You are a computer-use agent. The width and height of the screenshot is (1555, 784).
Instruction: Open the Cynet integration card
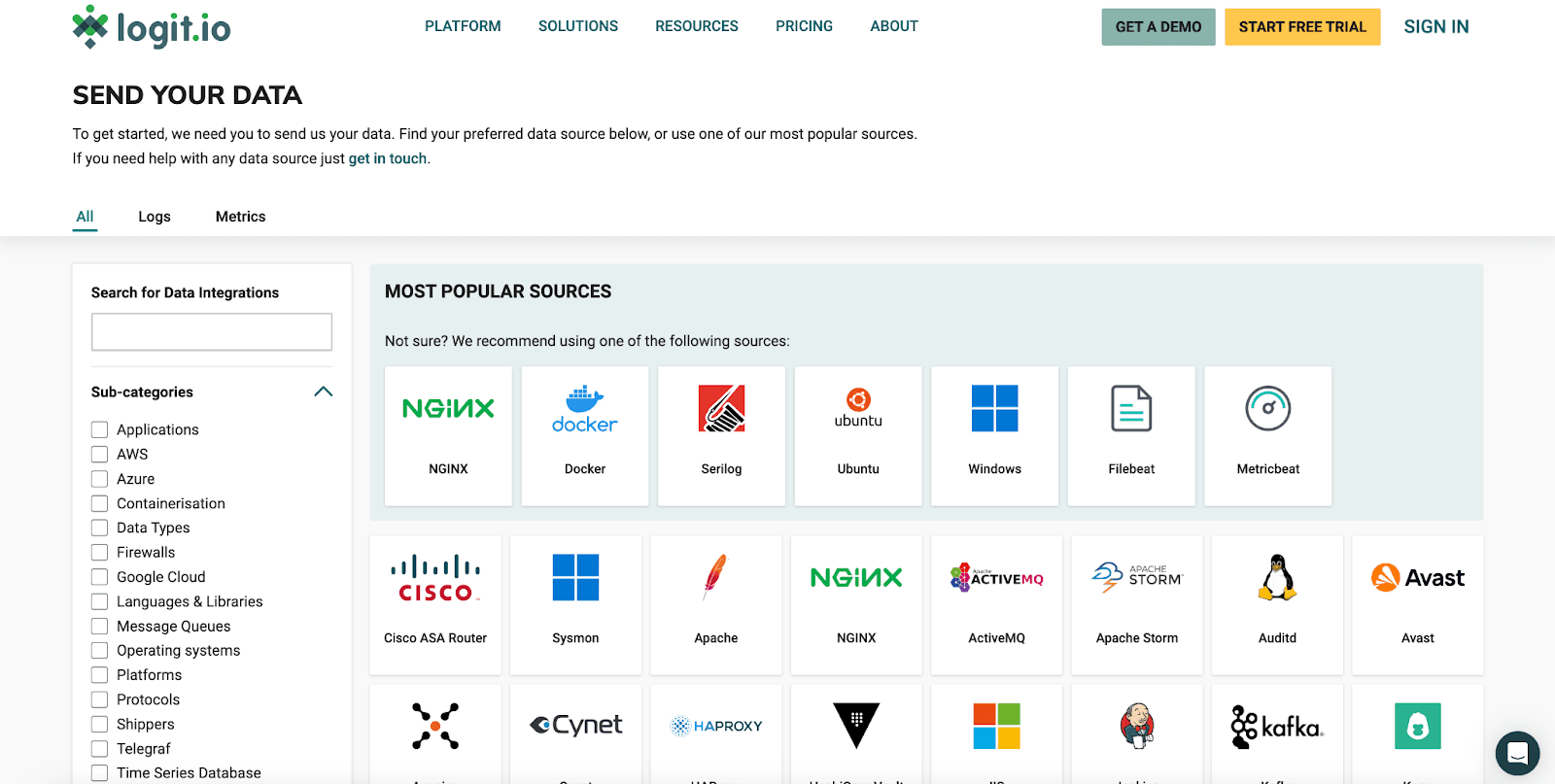(575, 733)
